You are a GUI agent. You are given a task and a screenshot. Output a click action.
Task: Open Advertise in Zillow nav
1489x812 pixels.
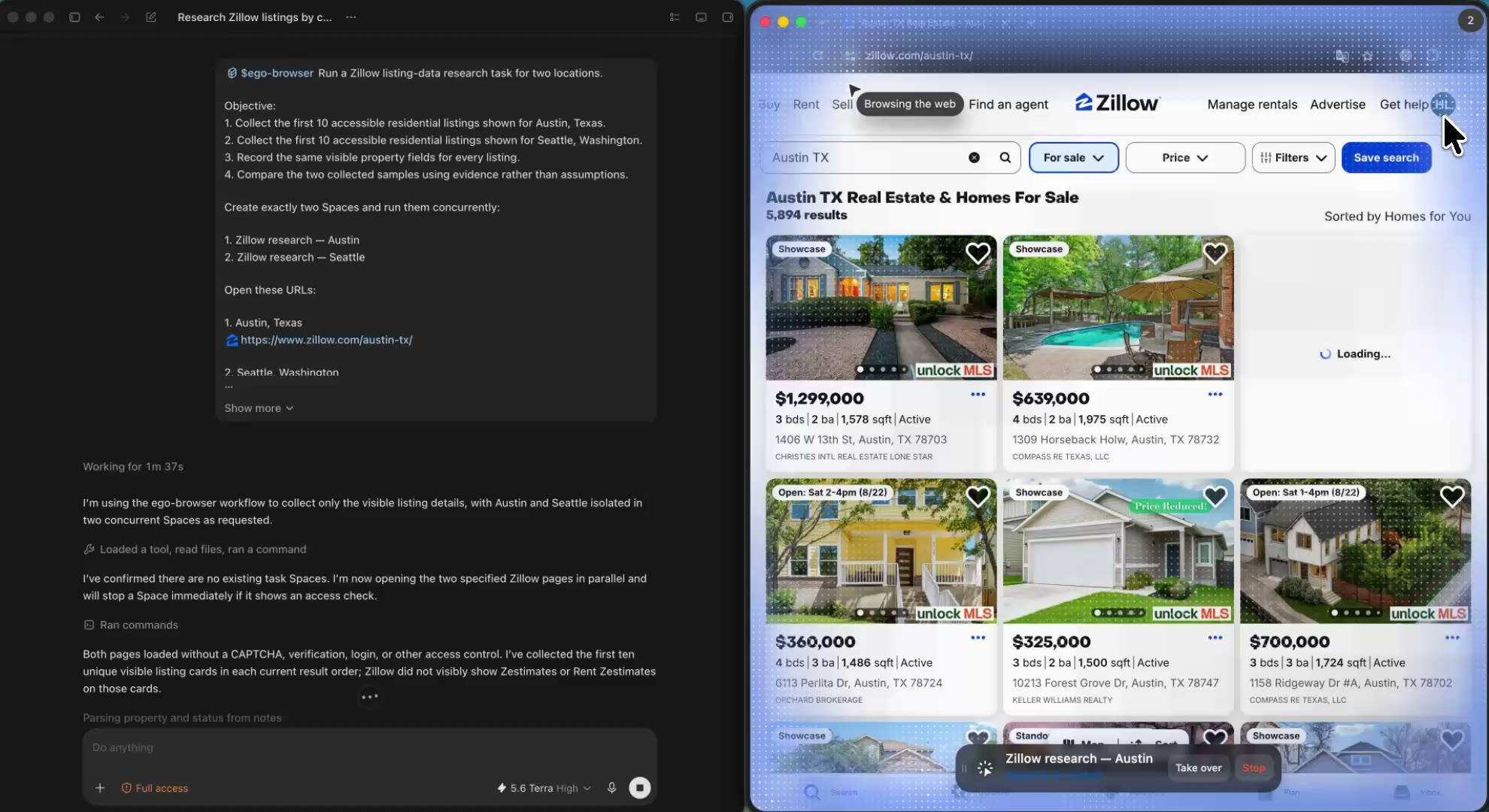coord(1337,105)
